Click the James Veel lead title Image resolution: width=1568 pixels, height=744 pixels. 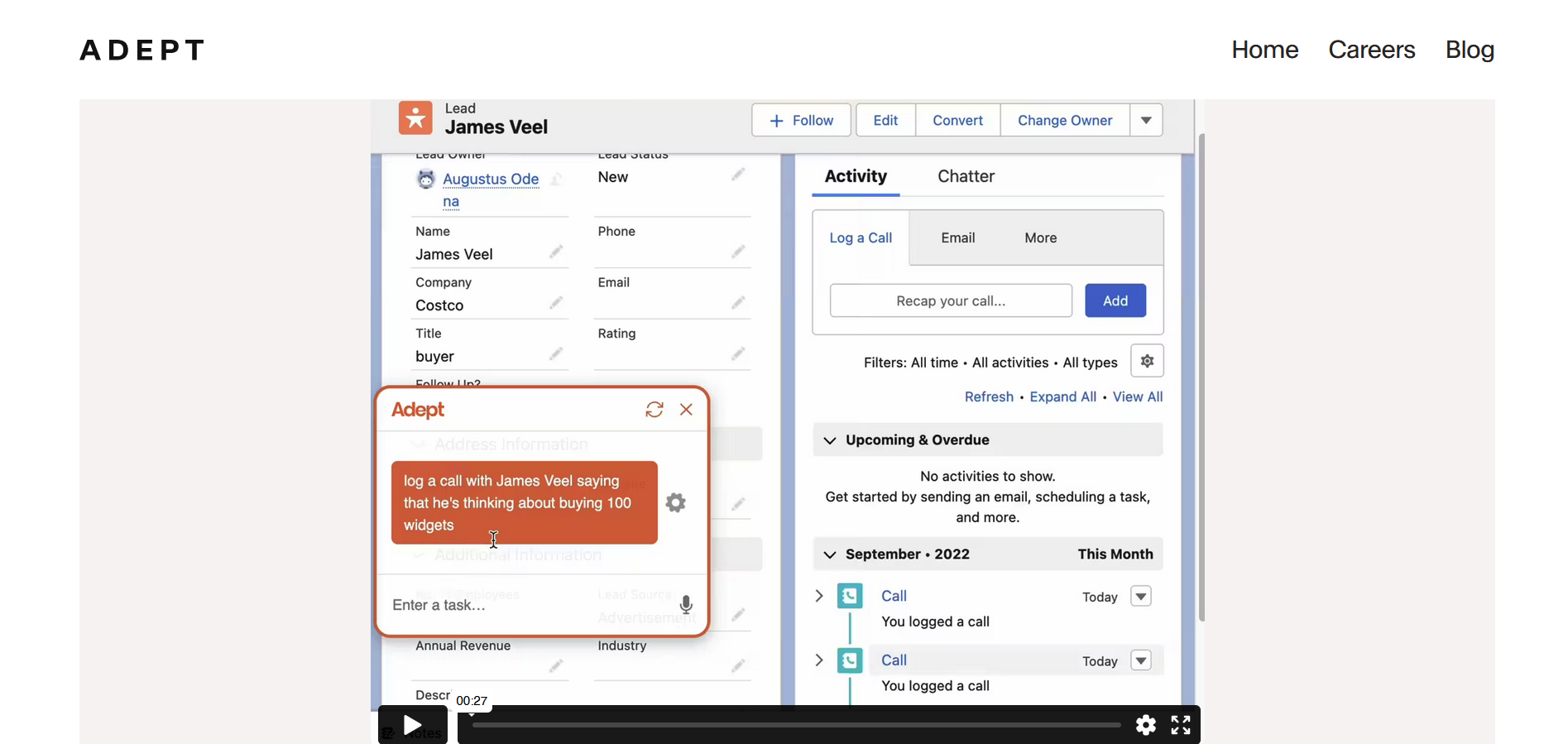pos(496,127)
